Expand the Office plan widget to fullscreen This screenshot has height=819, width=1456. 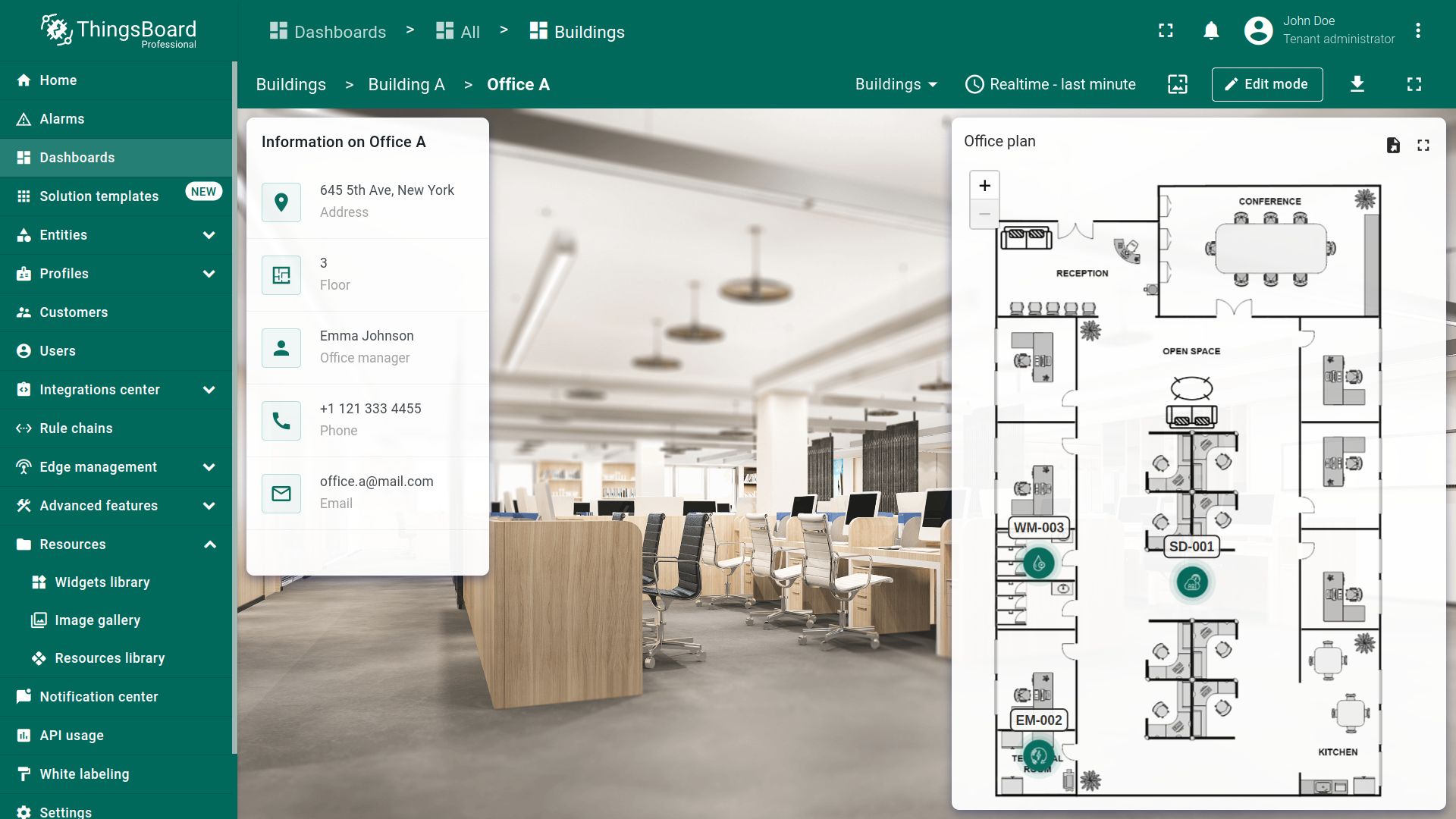click(x=1423, y=146)
